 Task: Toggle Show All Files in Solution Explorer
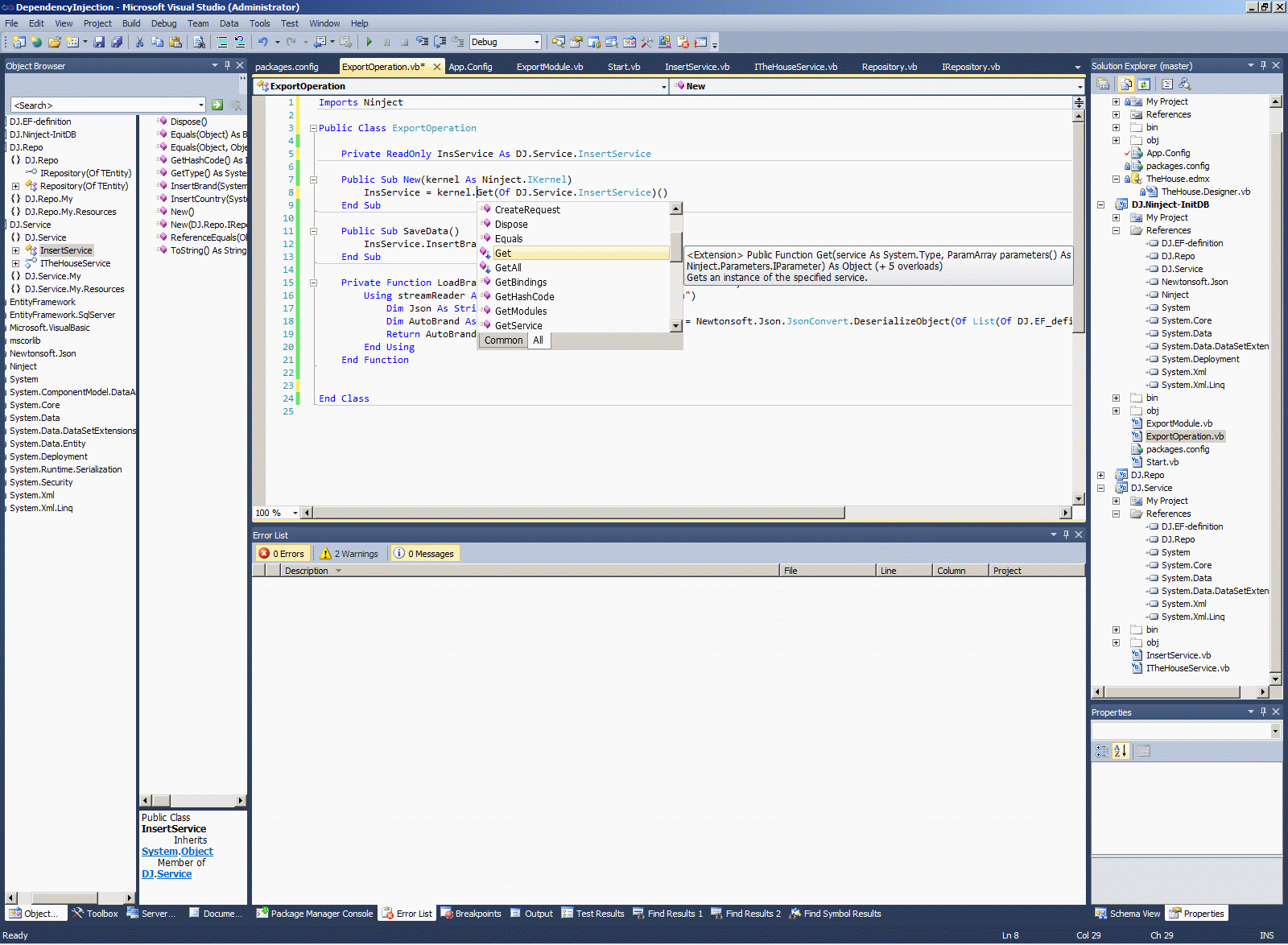(1125, 84)
